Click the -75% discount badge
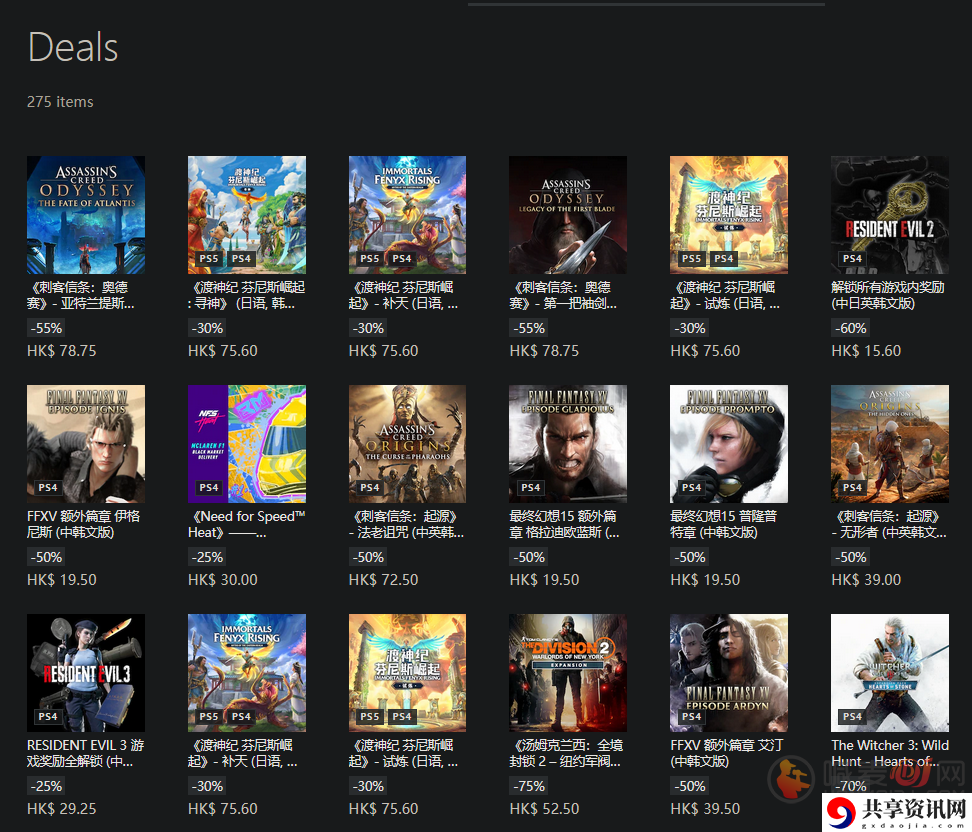Image resolution: width=972 pixels, height=832 pixels. pyautogui.click(x=529, y=786)
